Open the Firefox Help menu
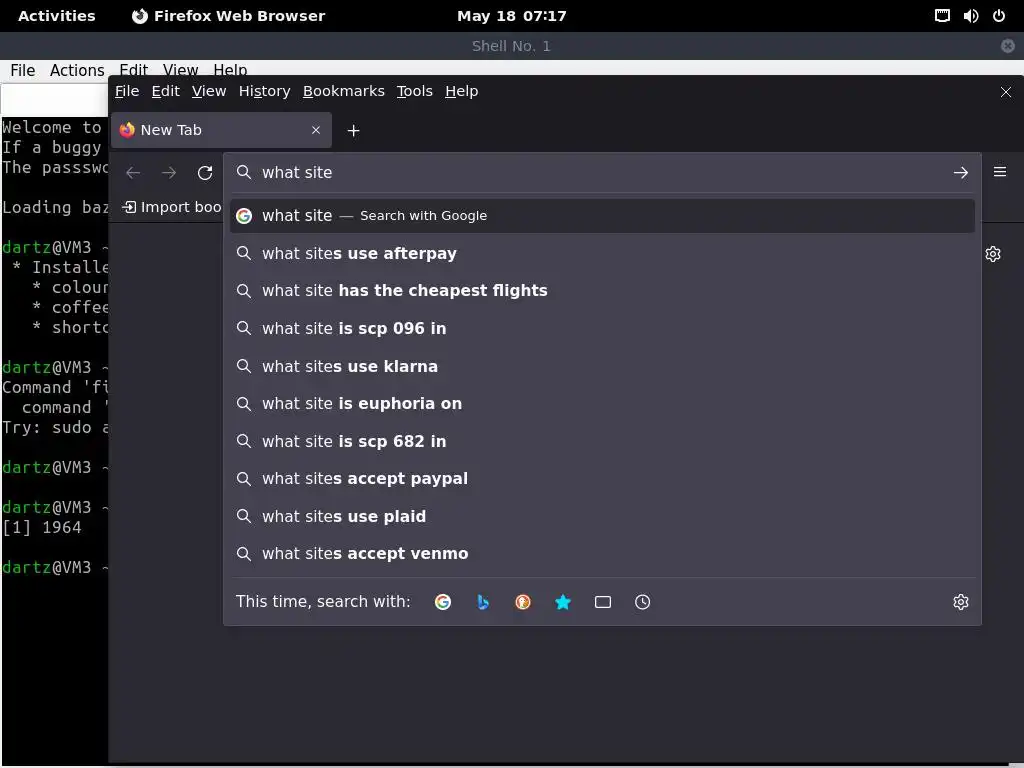Image resolution: width=1024 pixels, height=768 pixels. (x=462, y=91)
